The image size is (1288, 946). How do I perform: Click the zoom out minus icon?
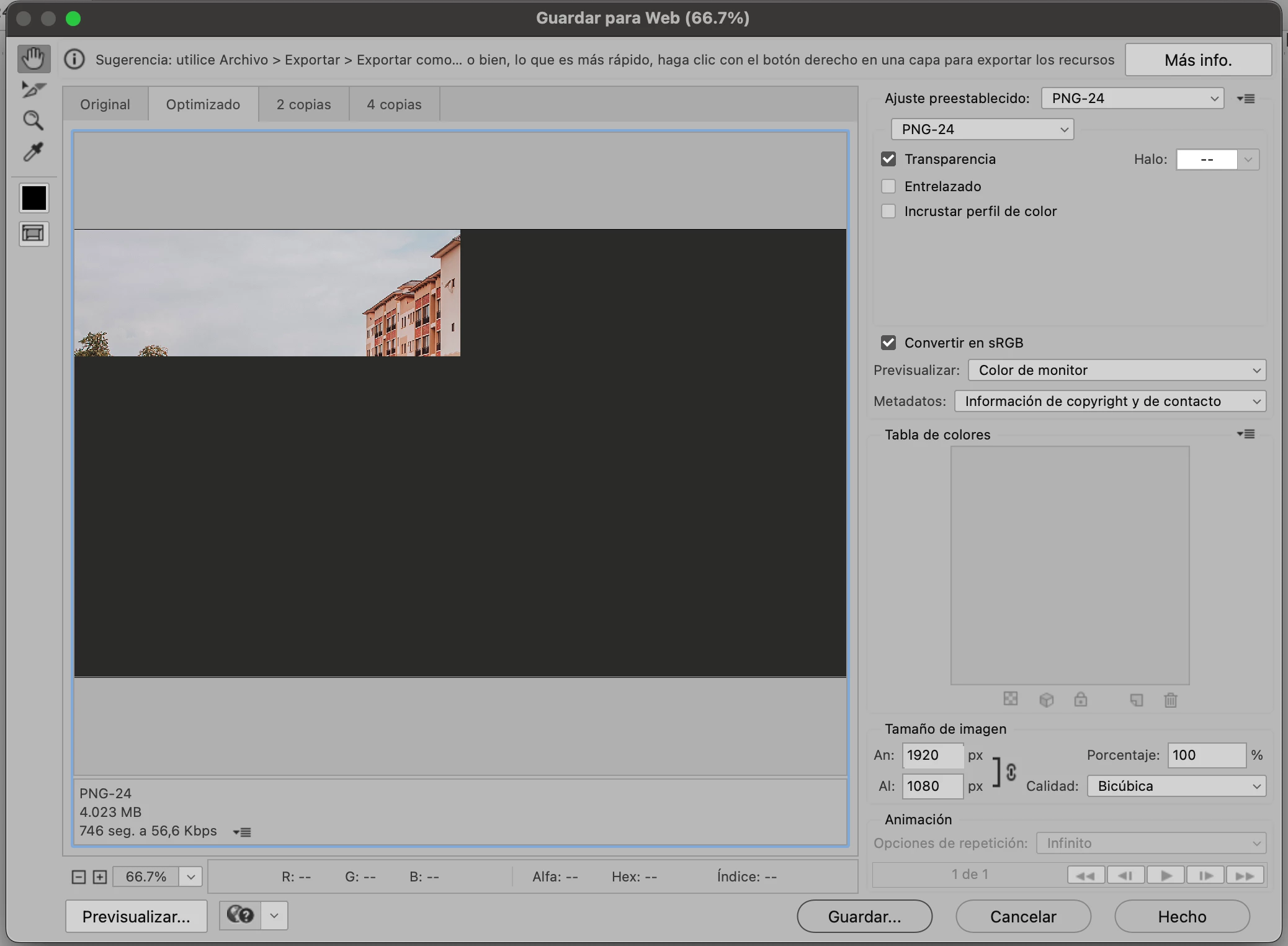pyautogui.click(x=78, y=876)
